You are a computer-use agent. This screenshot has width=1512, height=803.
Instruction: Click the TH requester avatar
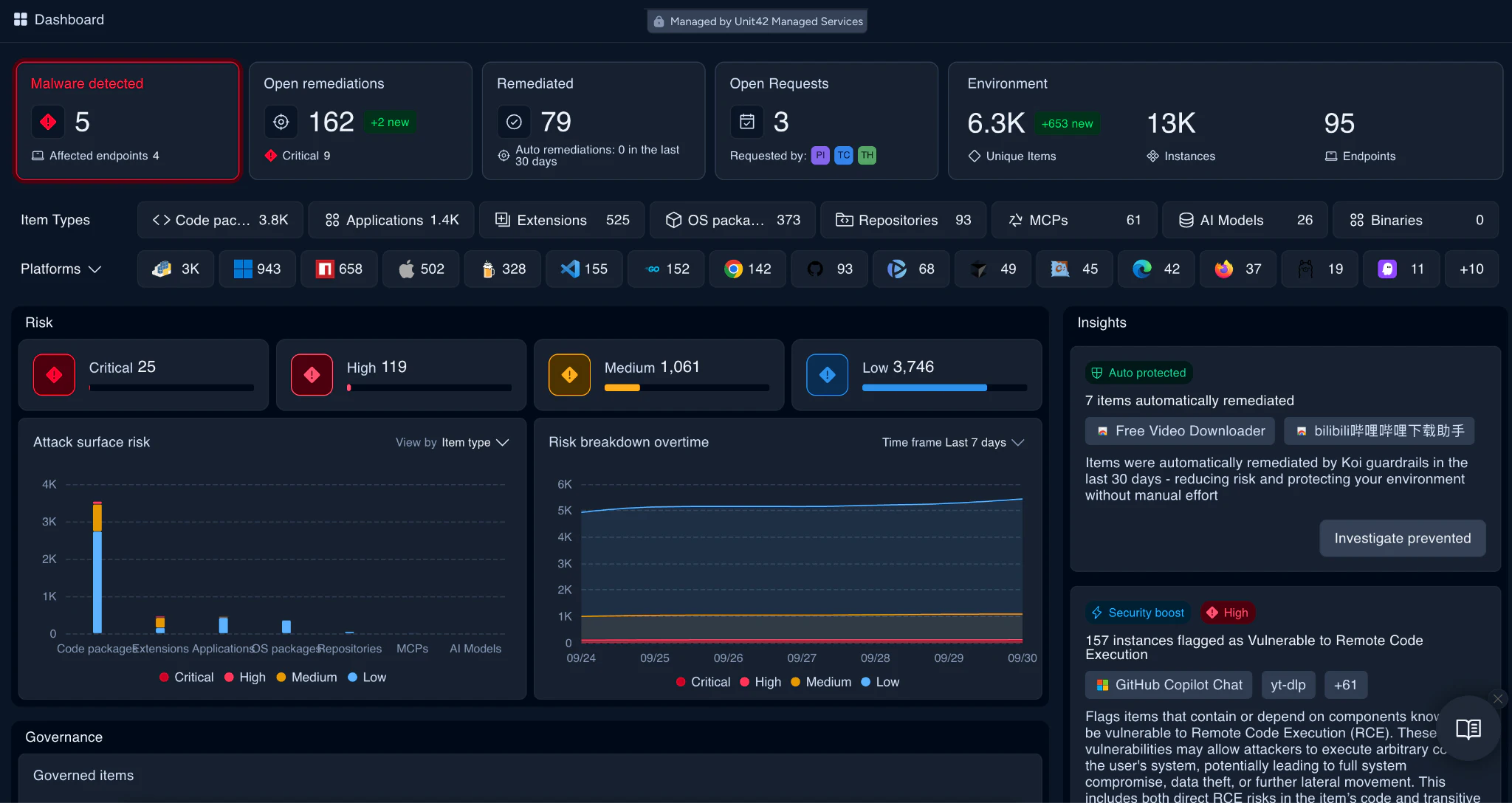point(867,155)
